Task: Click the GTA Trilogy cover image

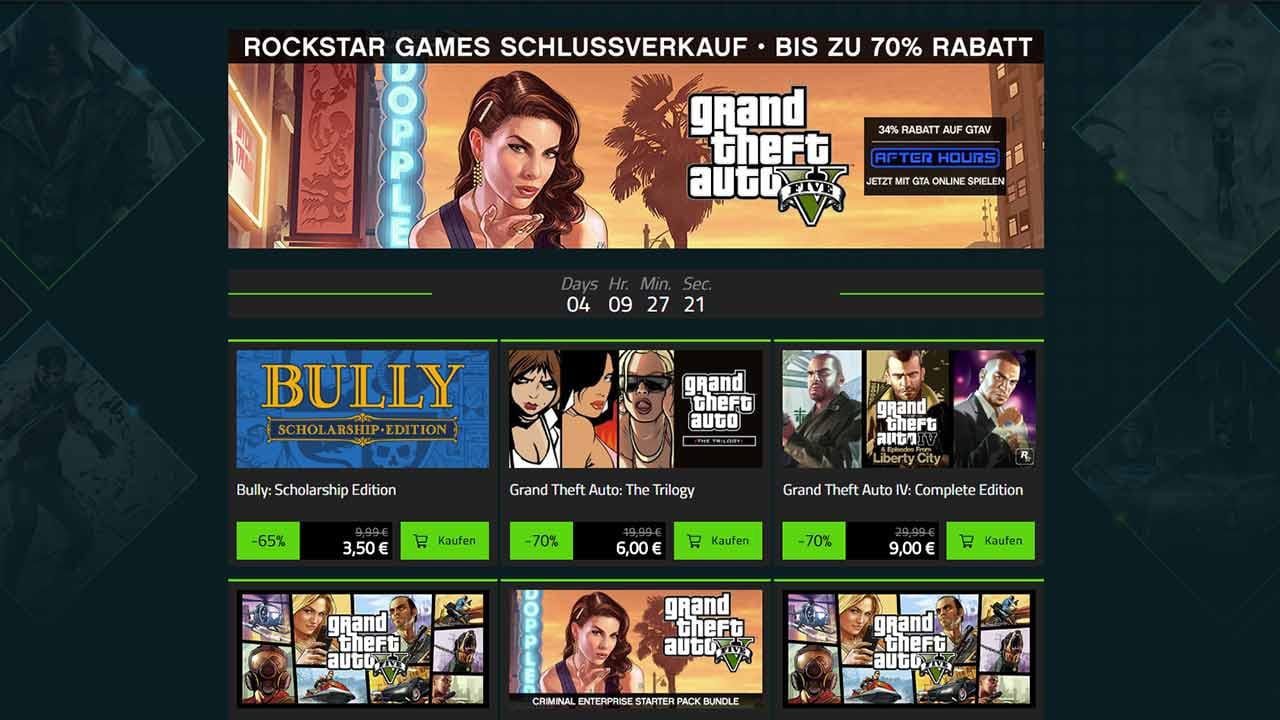Action: [636, 409]
